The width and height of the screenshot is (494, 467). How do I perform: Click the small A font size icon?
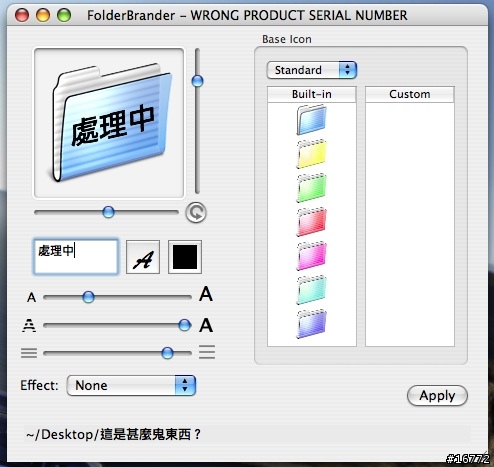click(x=31, y=297)
